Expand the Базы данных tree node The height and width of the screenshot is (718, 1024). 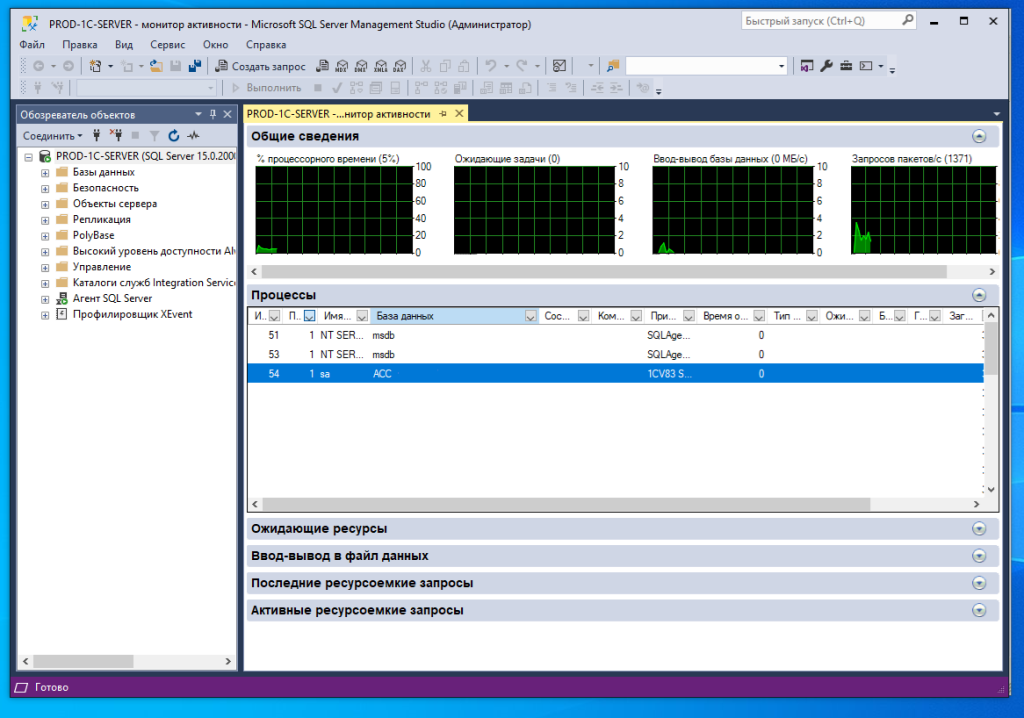click(45, 172)
